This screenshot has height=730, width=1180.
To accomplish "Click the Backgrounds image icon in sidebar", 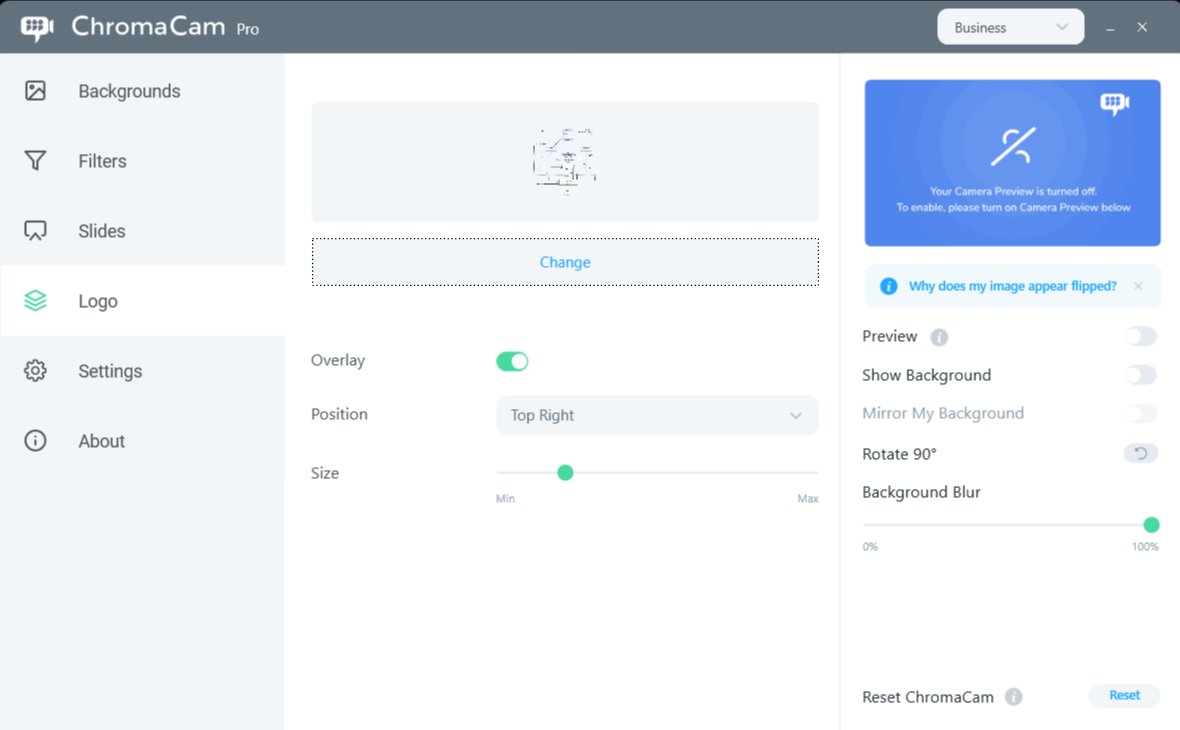I will (35, 91).
